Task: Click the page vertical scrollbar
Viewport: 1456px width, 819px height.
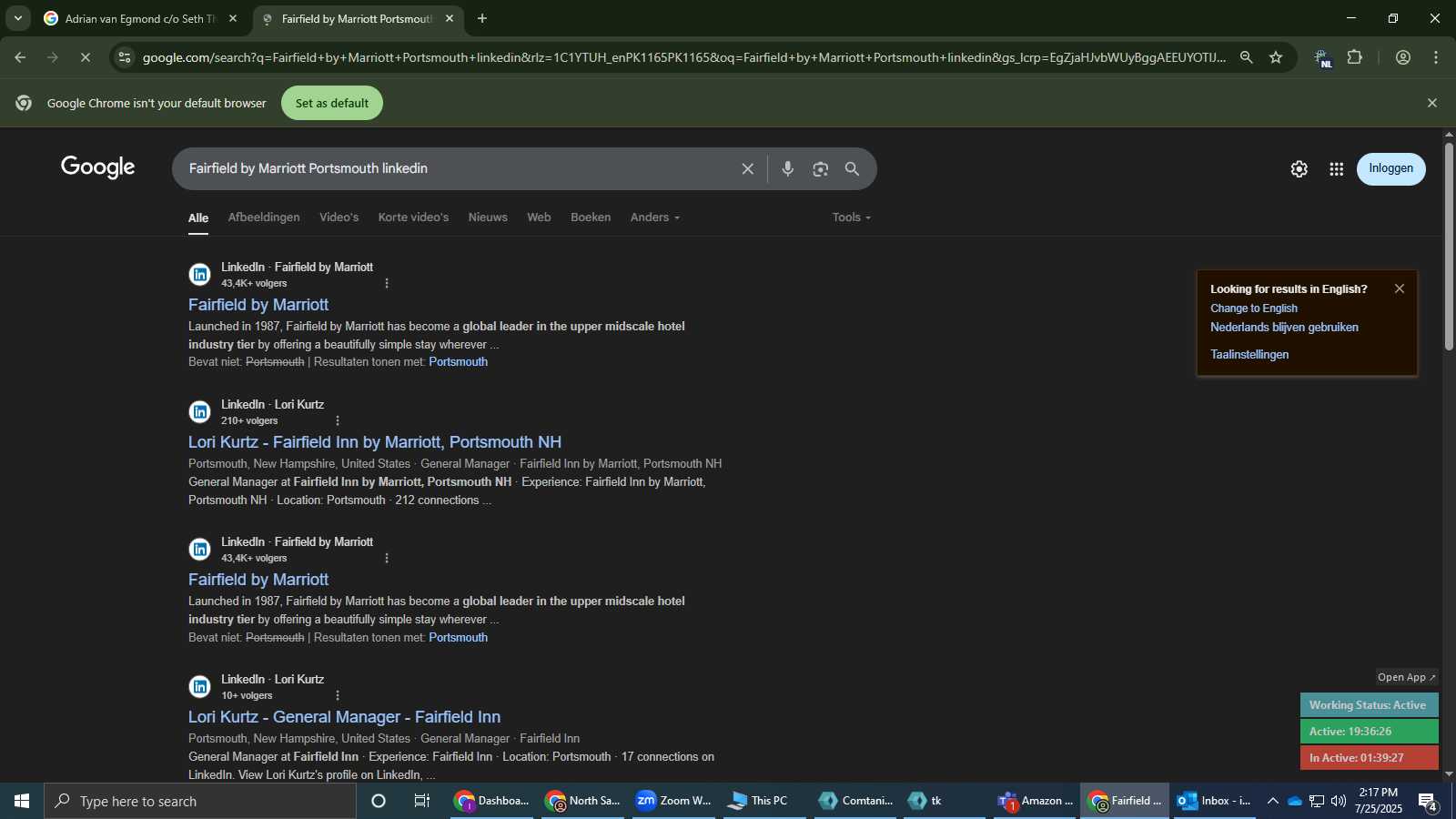Action: point(1449,246)
